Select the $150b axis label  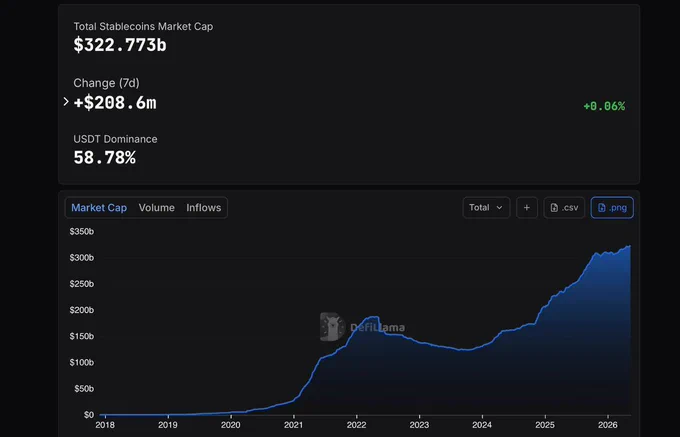click(x=82, y=336)
